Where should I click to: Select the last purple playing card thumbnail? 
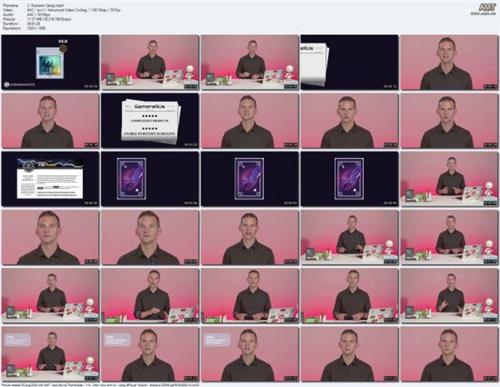pyautogui.click(x=349, y=179)
